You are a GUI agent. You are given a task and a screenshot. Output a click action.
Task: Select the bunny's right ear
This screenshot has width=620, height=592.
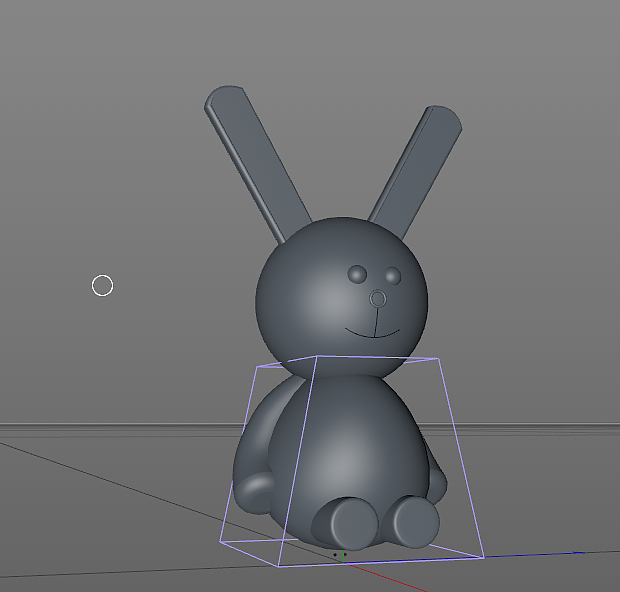pos(415,172)
